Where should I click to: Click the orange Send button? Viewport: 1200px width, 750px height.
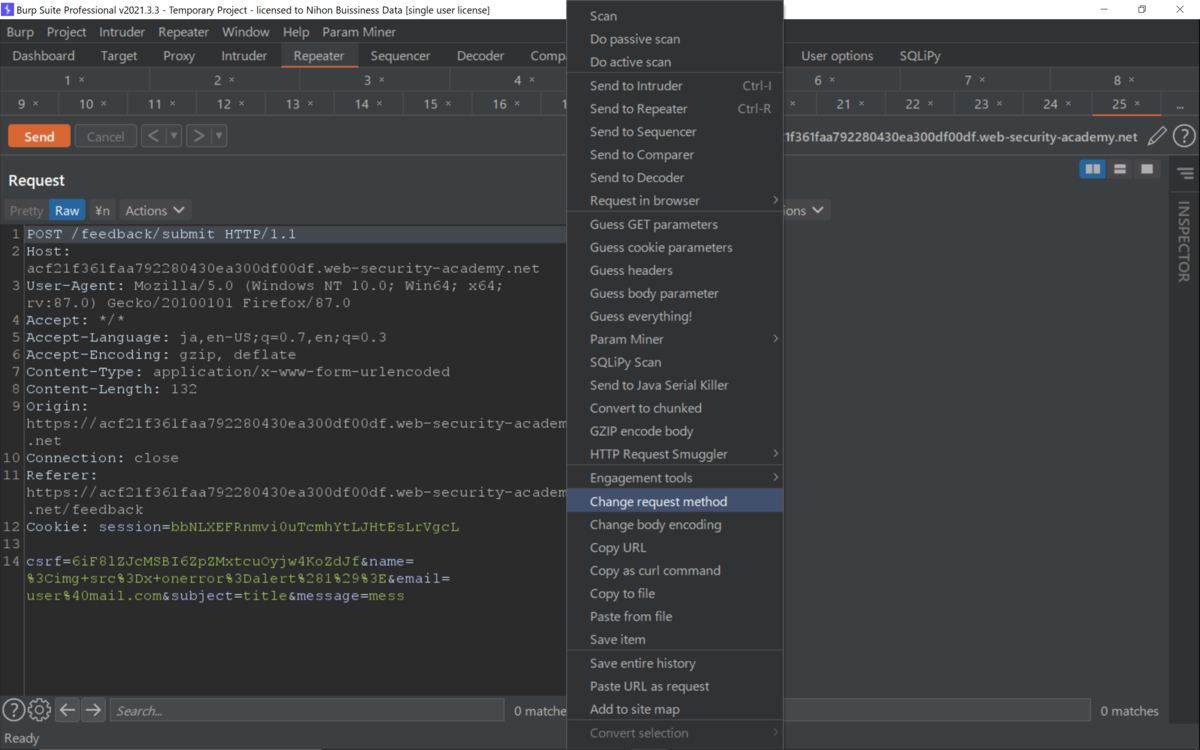coord(39,136)
